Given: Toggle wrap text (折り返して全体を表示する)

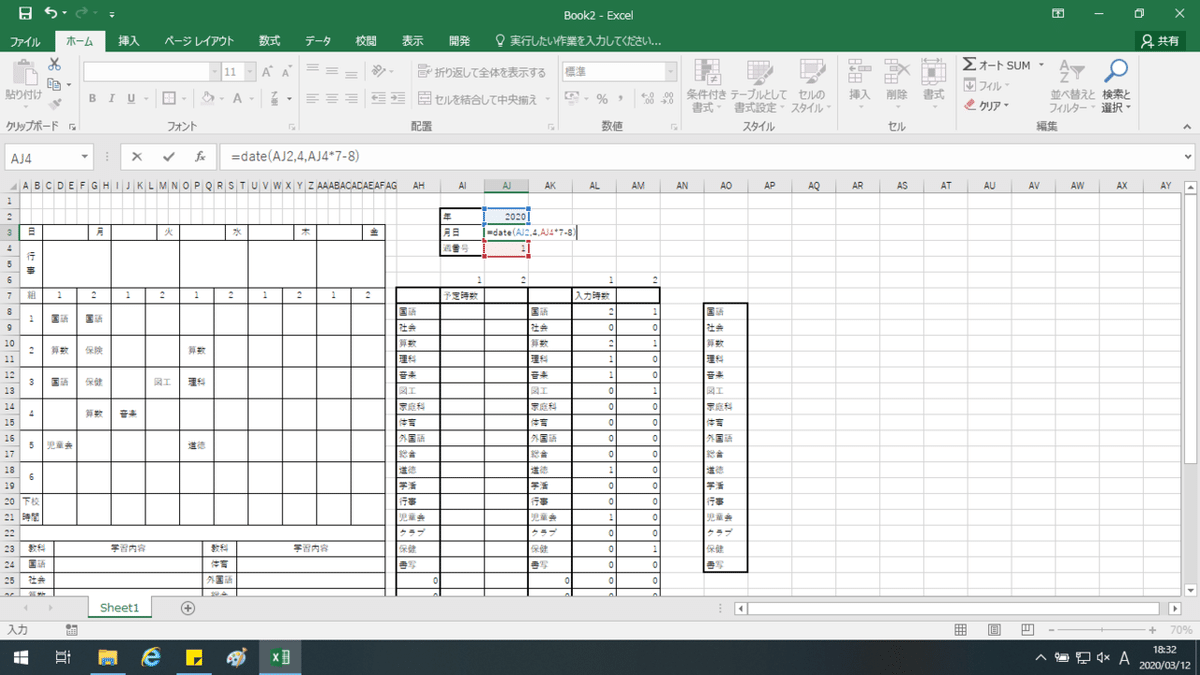Looking at the screenshot, I should [482, 72].
